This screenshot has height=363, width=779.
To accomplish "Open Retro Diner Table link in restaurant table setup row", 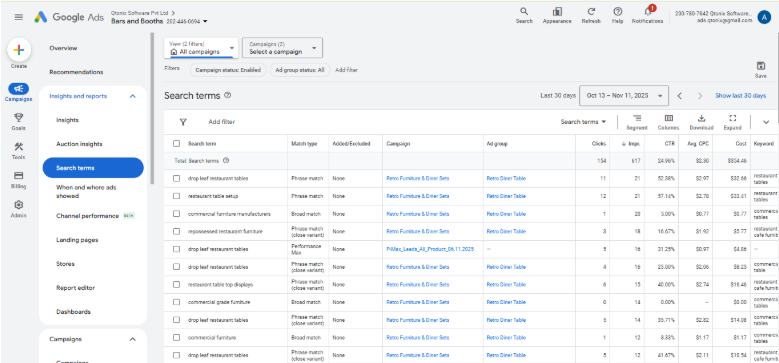I will click(506, 196).
